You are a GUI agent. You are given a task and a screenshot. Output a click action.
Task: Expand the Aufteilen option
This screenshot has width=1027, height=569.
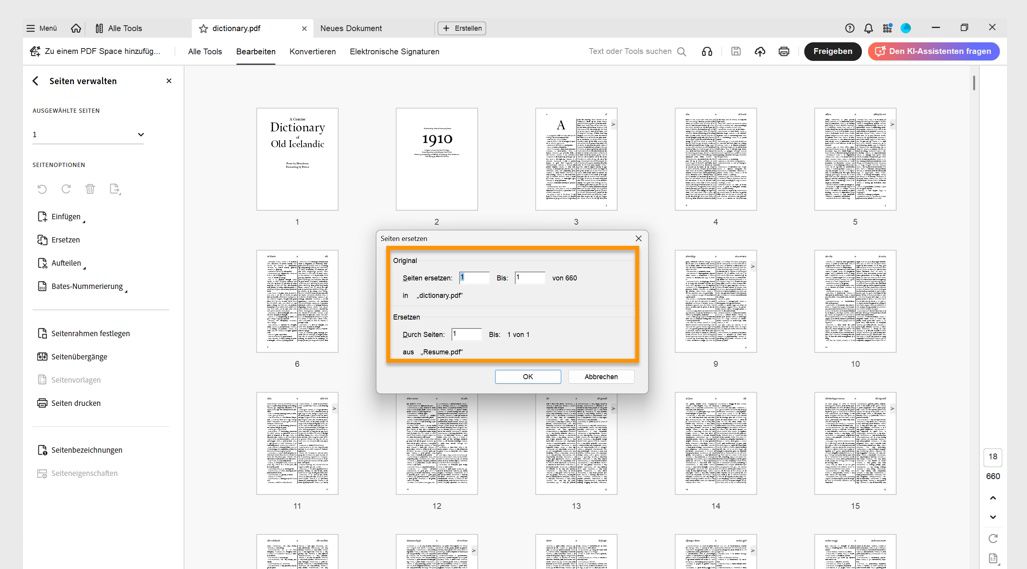[x=62, y=263]
